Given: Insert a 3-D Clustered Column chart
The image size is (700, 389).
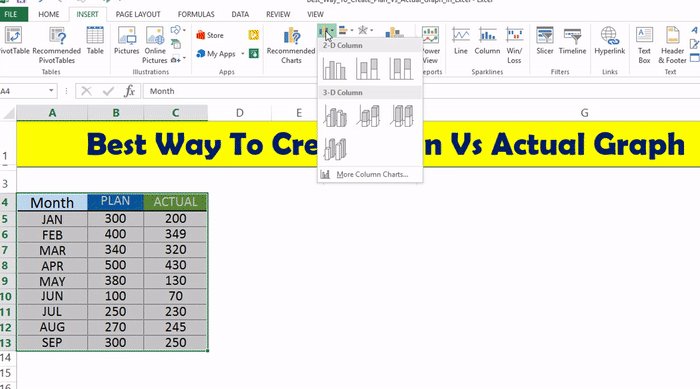Looking at the screenshot, I should [x=335, y=116].
